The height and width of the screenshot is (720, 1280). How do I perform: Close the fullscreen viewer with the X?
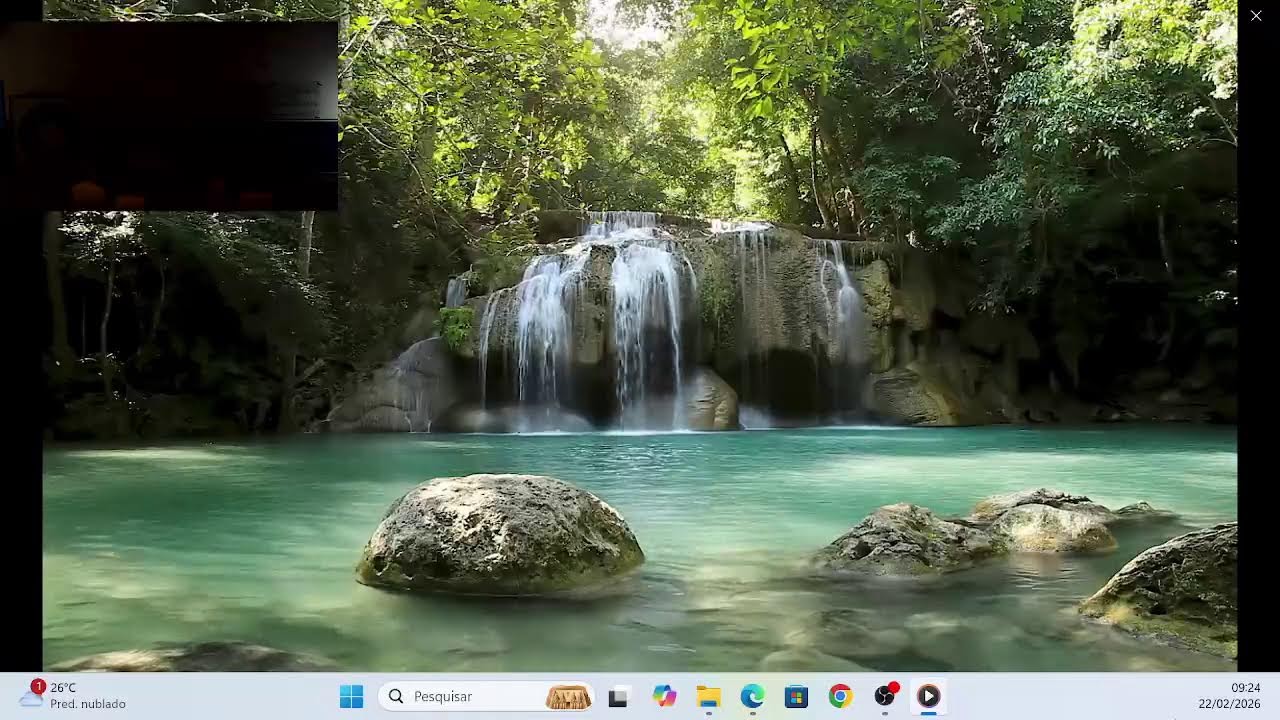[1256, 15]
